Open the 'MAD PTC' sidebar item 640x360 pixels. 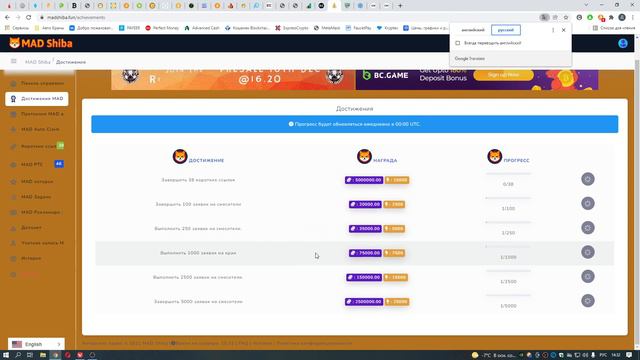37,164
